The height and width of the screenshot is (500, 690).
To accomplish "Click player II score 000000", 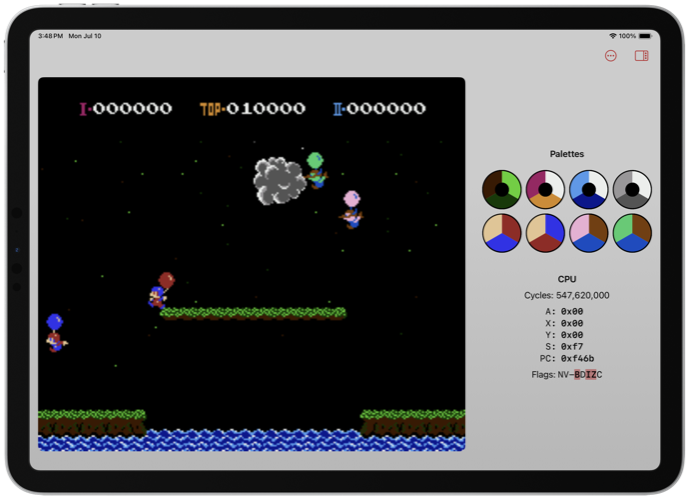I will [x=379, y=109].
